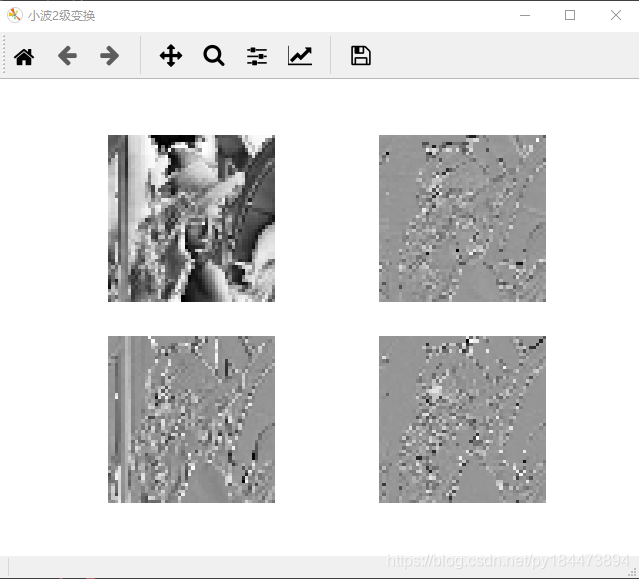Activate the Pan axes tool
Image resolution: width=639 pixels, height=579 pixels.
tap(171, 56)
